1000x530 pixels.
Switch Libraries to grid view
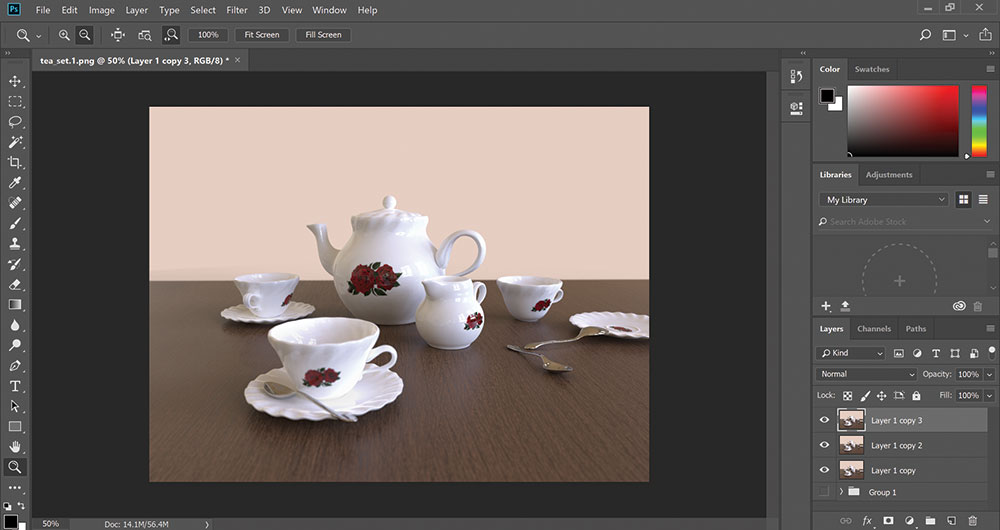coord(964,200)
